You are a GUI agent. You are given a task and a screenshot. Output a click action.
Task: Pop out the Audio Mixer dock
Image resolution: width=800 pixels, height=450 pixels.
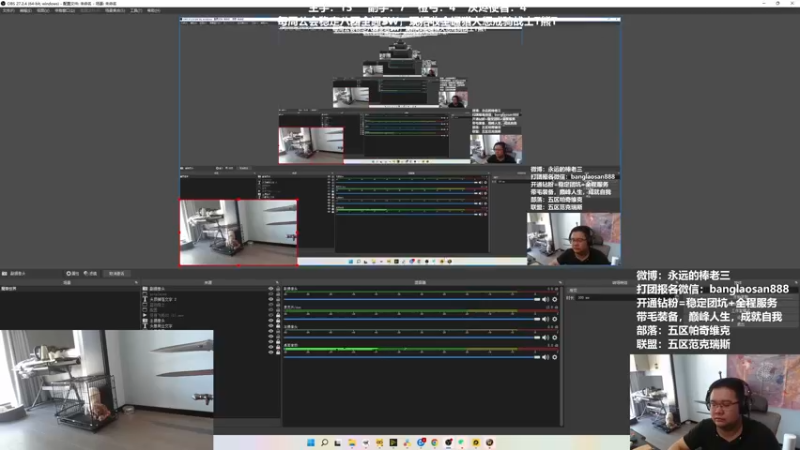point(560,282)
